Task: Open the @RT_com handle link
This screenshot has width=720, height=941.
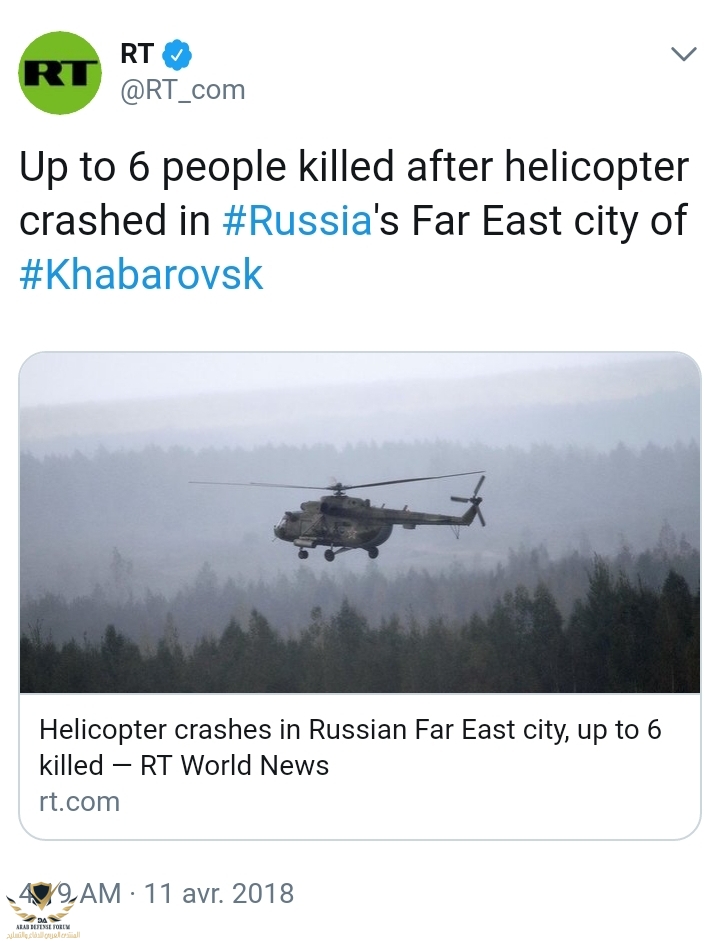Action: [182, 91]
